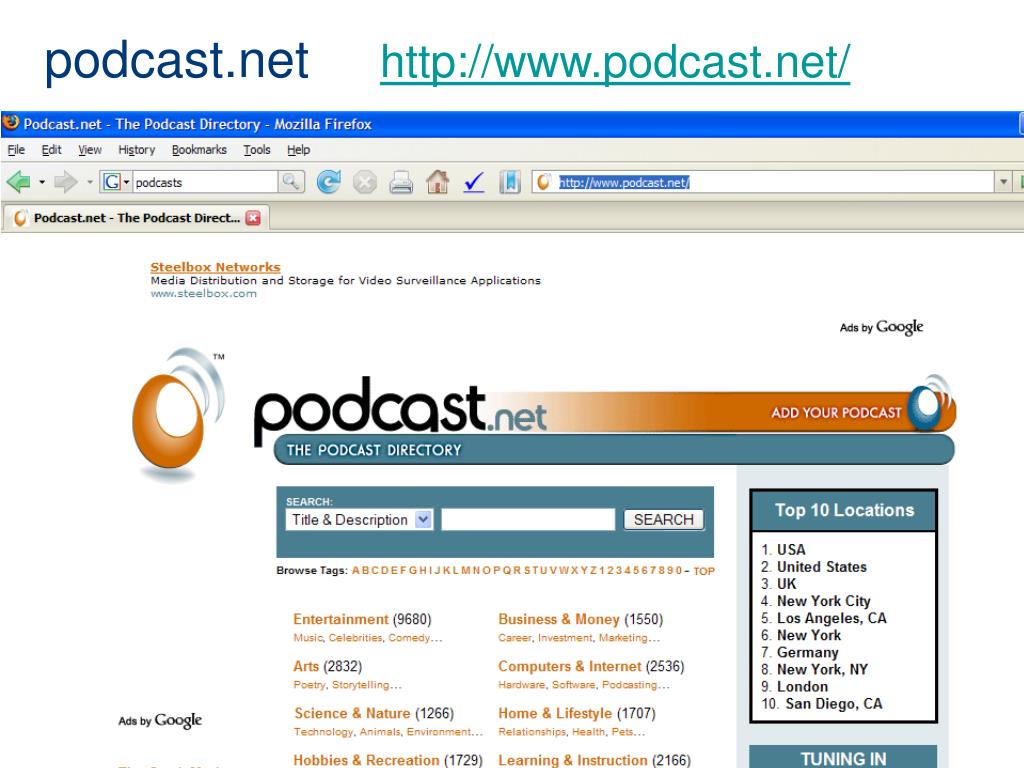Click the Storytelling subcategory link
The height and width of the screenshot is (768, 1024).
pyautogui.click(x=360, y=685)
